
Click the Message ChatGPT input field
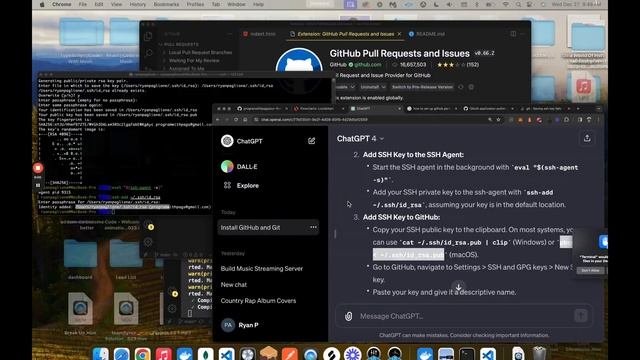463,316
